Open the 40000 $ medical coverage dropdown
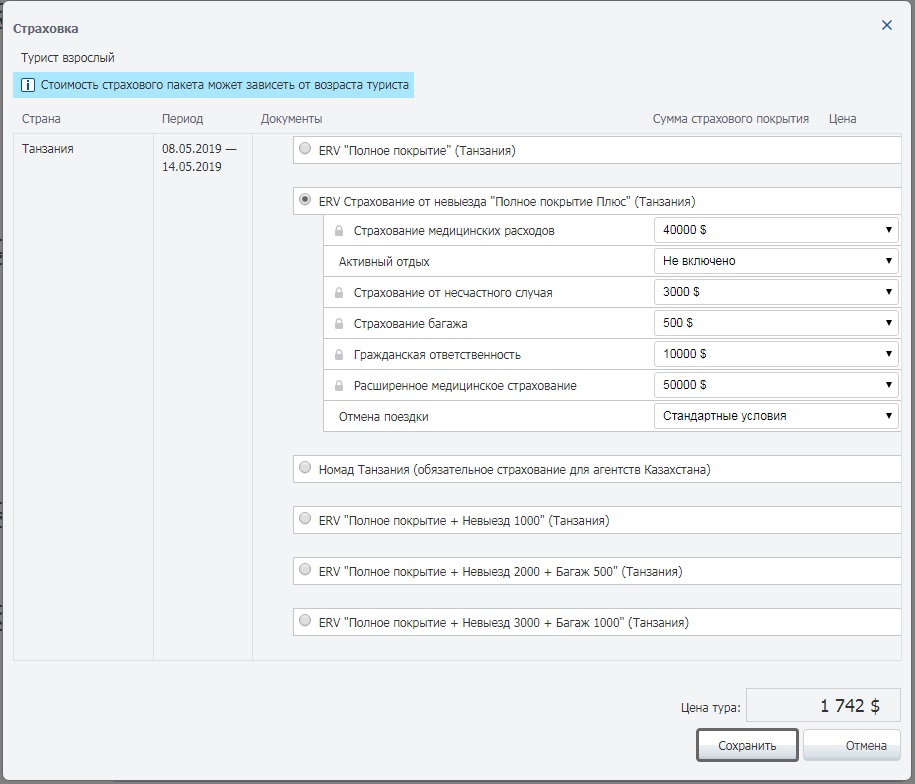The image size is (915, 784). [x=775, y=230]
